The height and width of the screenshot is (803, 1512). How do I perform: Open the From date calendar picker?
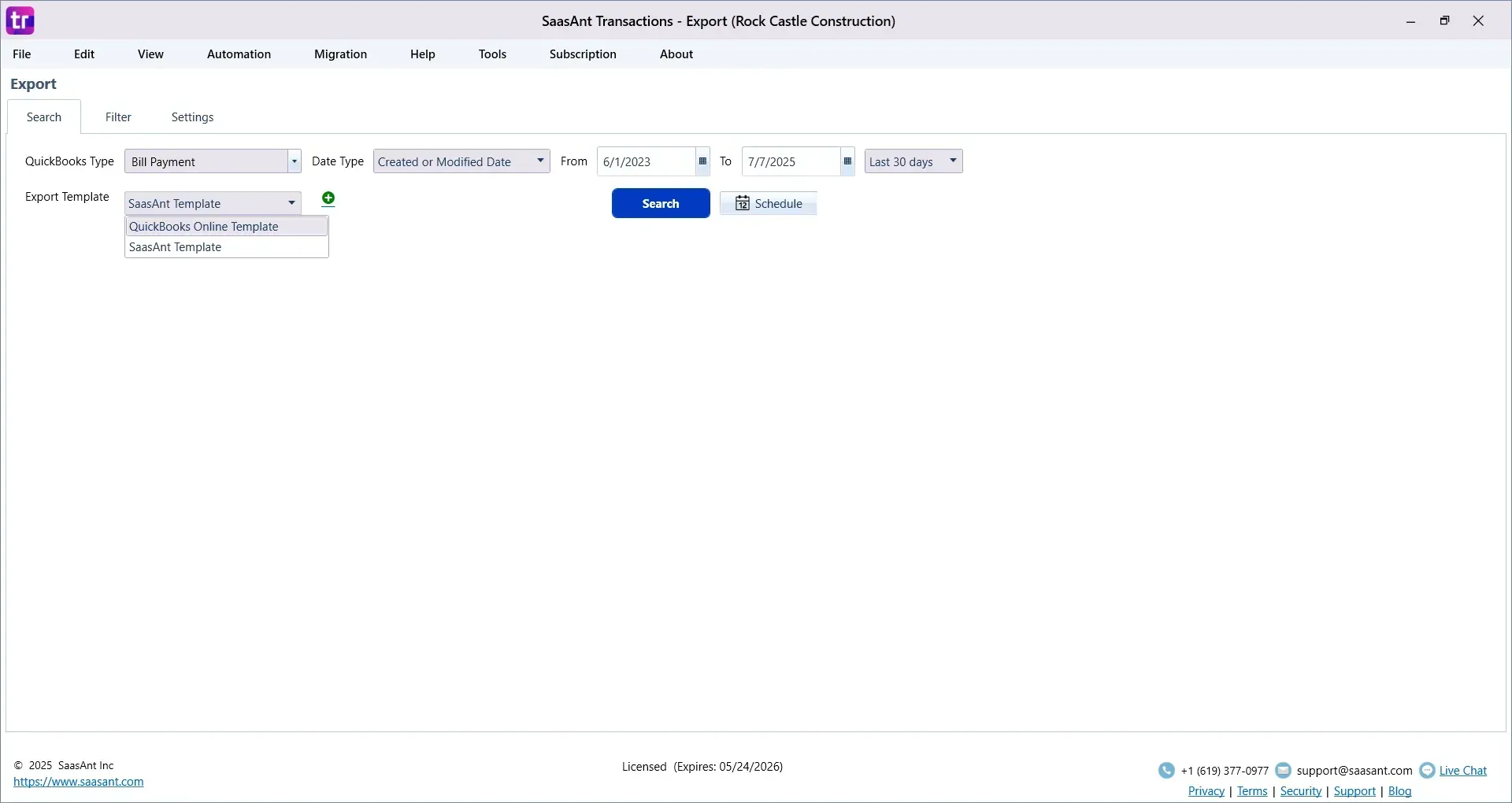click(x=702, y=161)
